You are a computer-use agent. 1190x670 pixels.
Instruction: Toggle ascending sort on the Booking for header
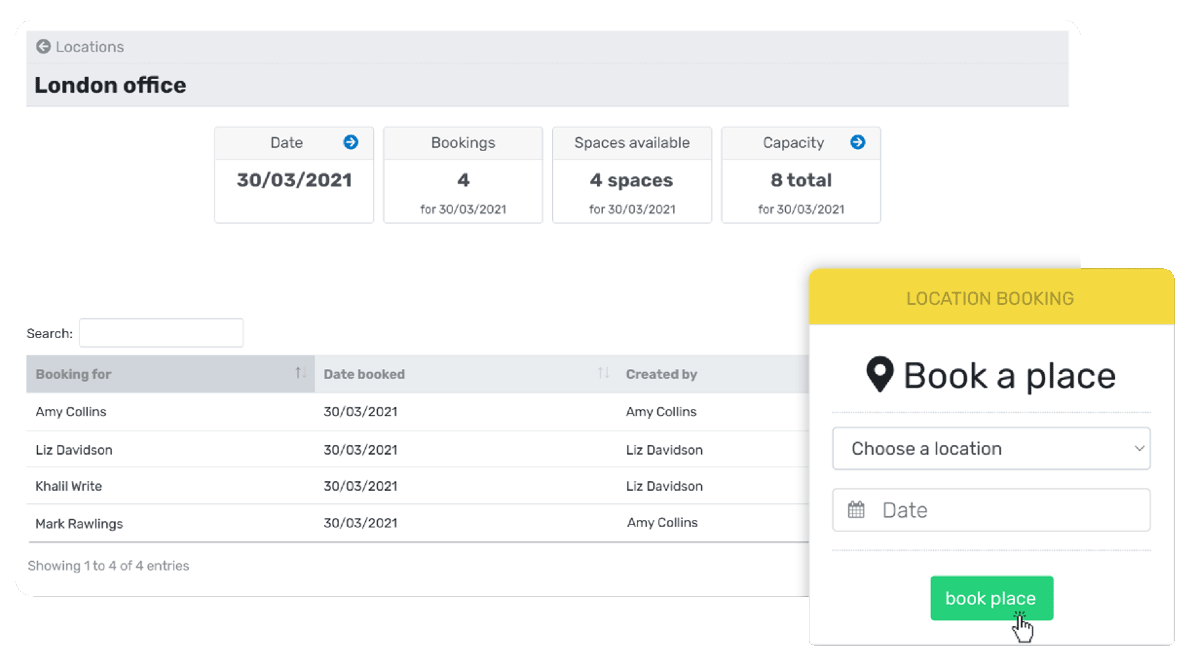[73, 373]
